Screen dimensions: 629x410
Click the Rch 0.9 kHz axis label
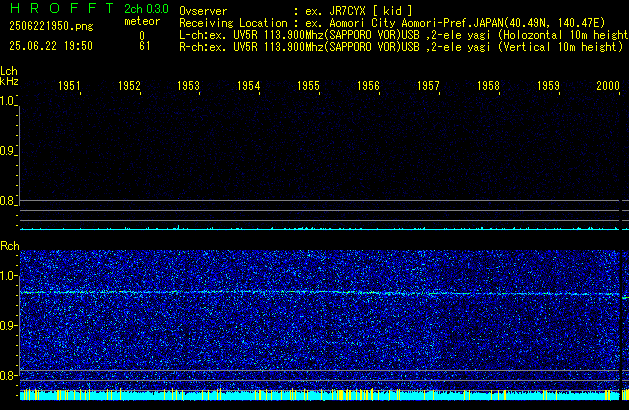8,325
